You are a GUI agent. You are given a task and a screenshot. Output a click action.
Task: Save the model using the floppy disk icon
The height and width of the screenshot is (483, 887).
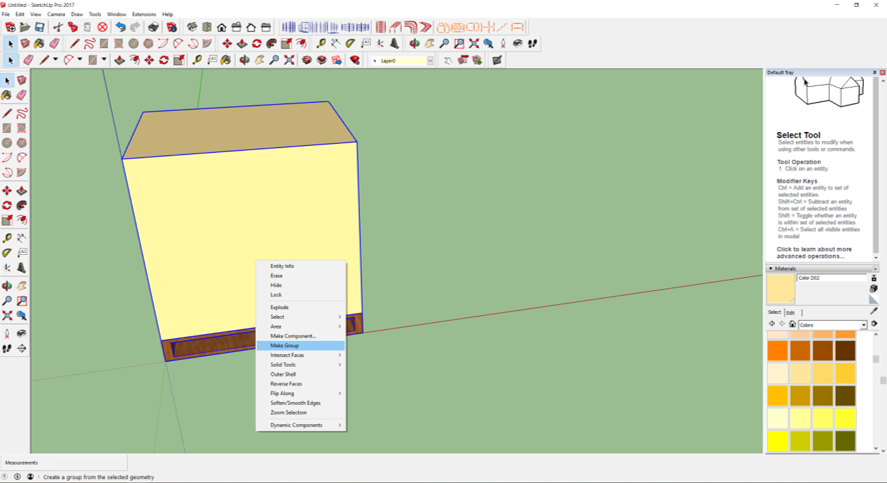(x=39, y=27)
